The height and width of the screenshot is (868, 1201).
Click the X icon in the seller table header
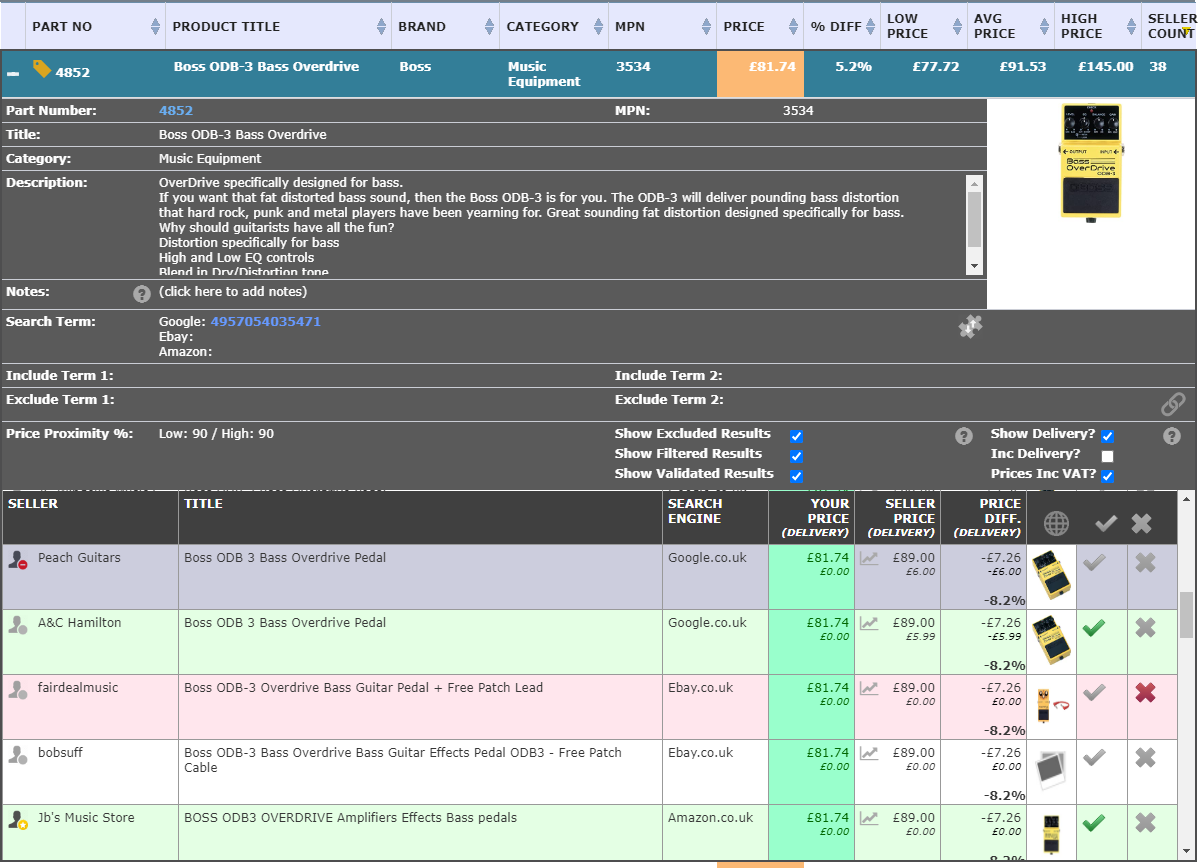pyautogui.click(x=1142, y=523)
